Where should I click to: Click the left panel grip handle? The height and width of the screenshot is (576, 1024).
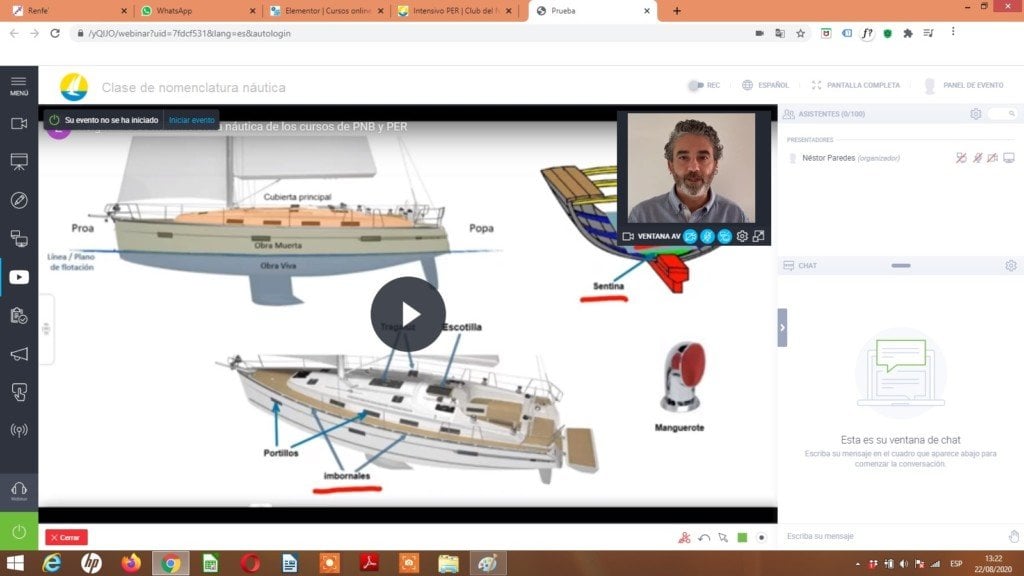tap(46, 328)
